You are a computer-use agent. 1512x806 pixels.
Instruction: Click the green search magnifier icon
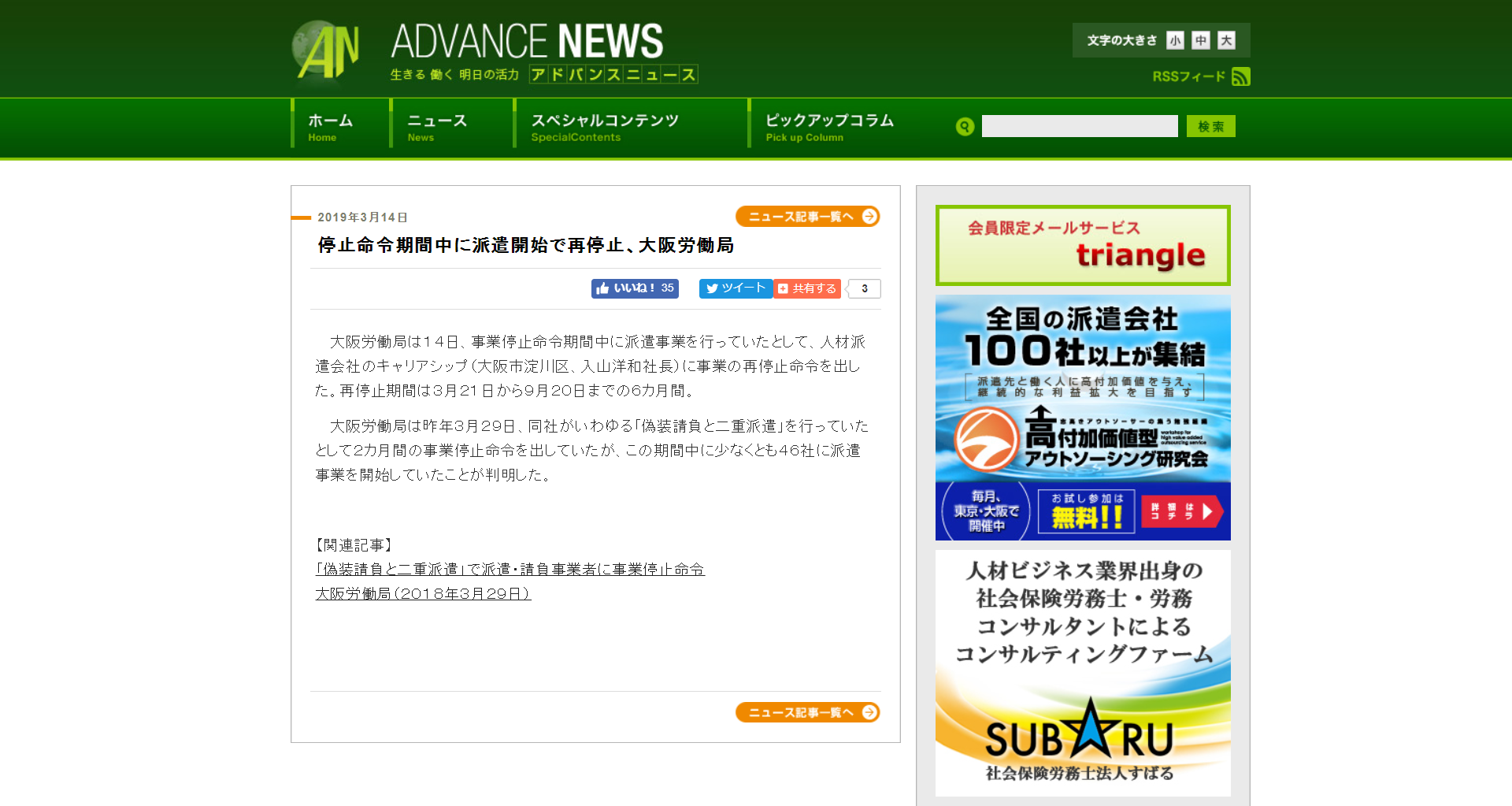pyautogui.click(x=965, y=127)
